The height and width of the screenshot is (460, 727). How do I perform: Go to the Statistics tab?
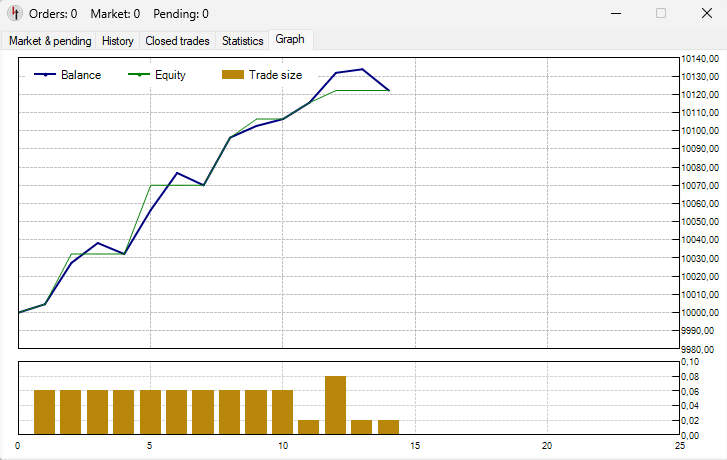click(x=243, y=41)
